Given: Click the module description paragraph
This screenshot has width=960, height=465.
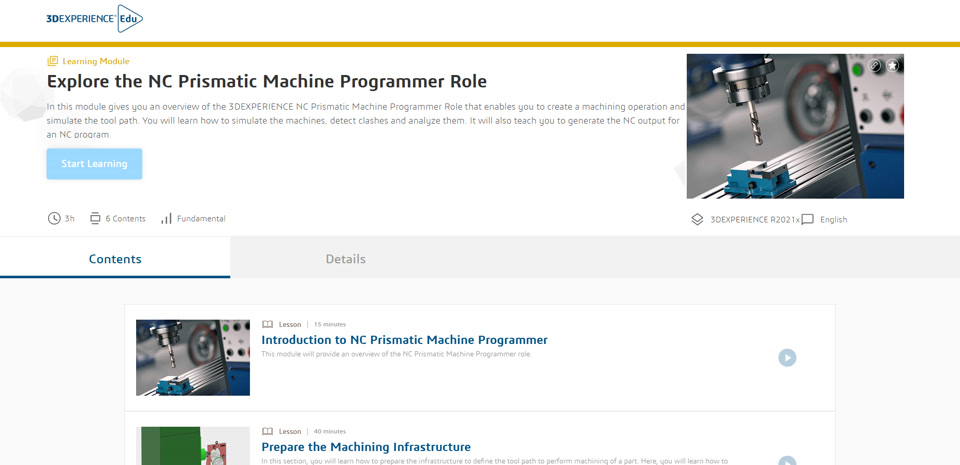Looking at the screenshot, I should [x=366, y=121].
